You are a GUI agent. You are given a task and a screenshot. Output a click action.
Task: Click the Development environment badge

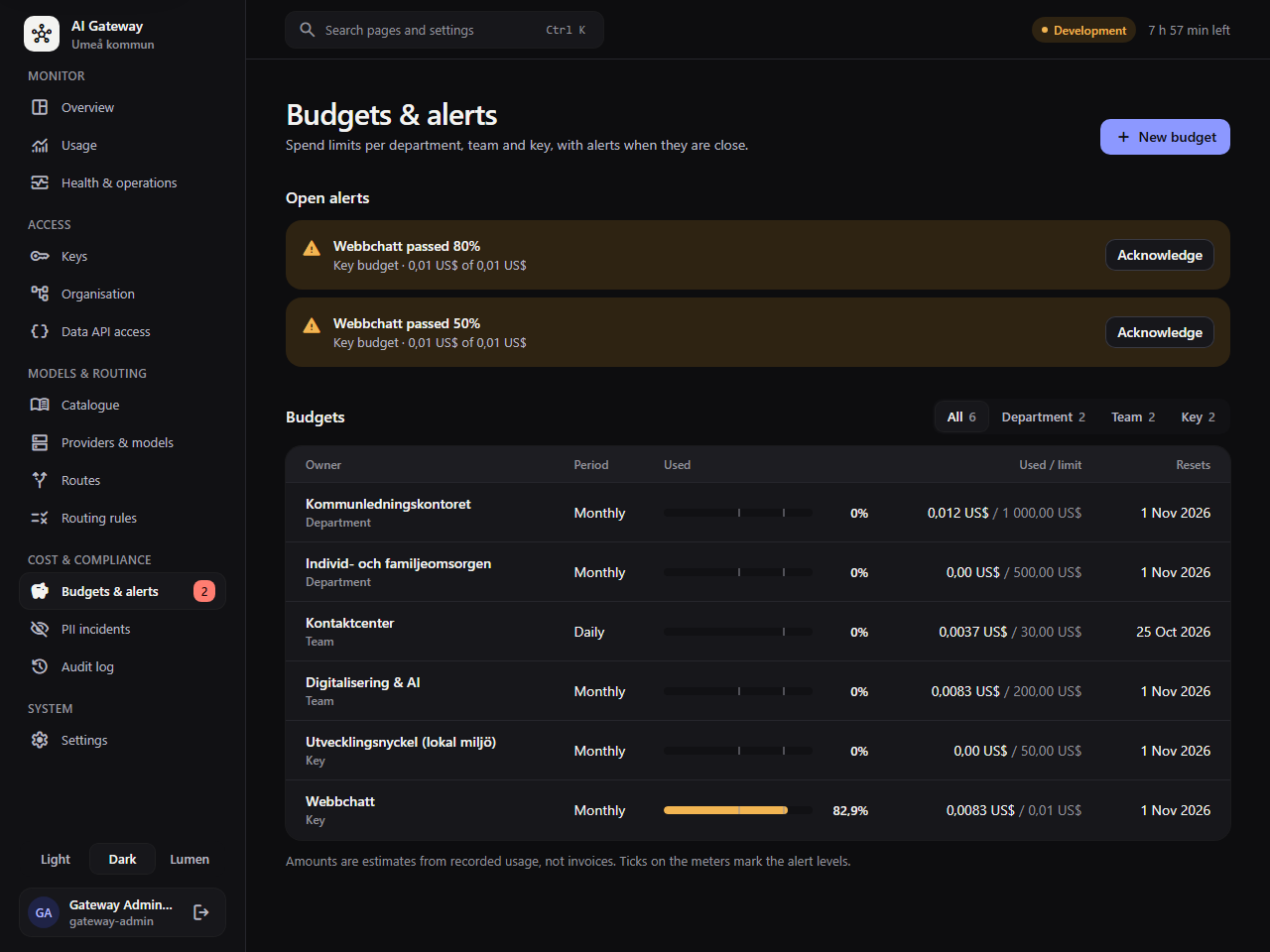[1083, 31]
